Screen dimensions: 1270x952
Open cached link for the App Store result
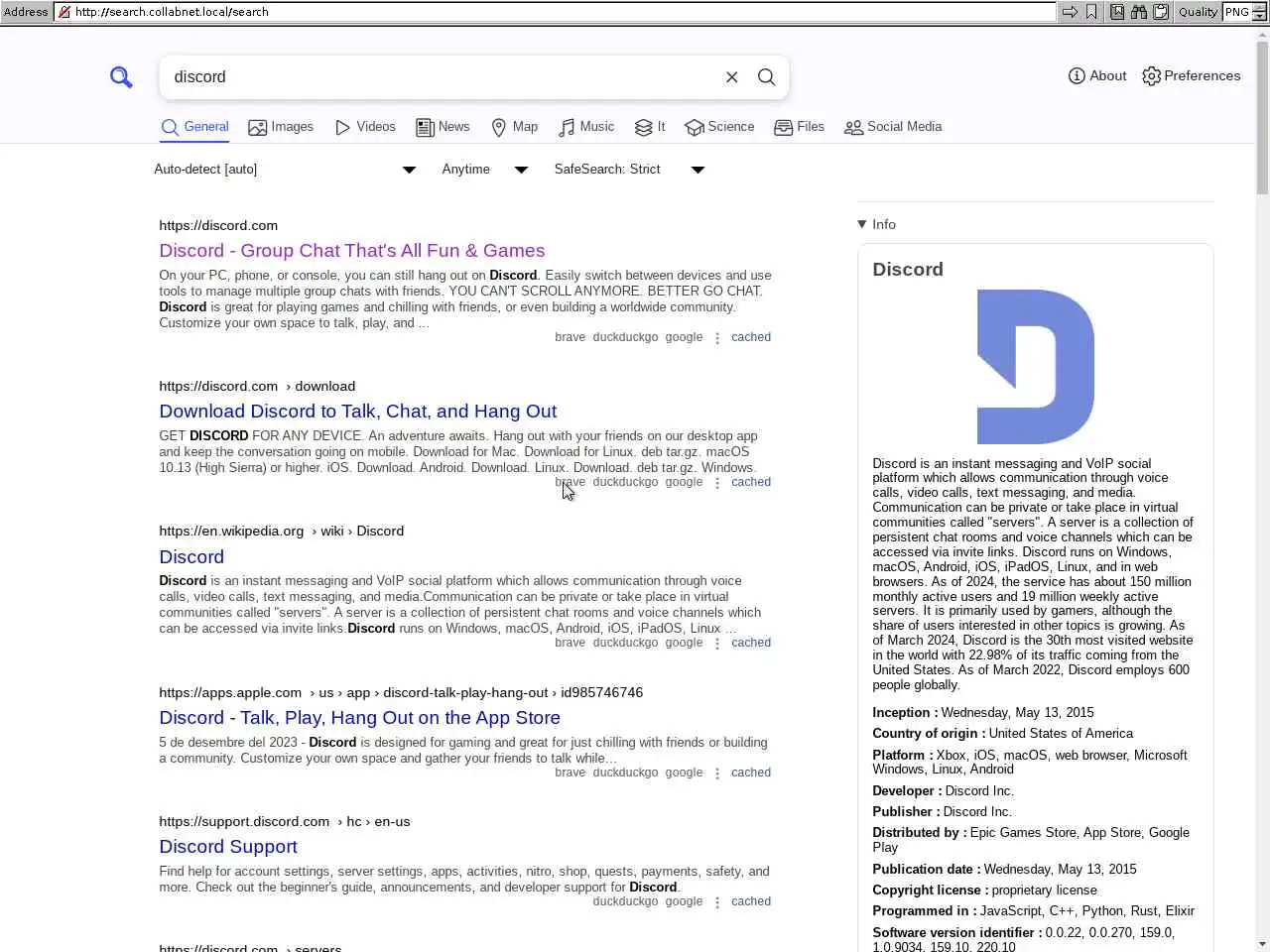pyautogui.click(x=751, y=773)
